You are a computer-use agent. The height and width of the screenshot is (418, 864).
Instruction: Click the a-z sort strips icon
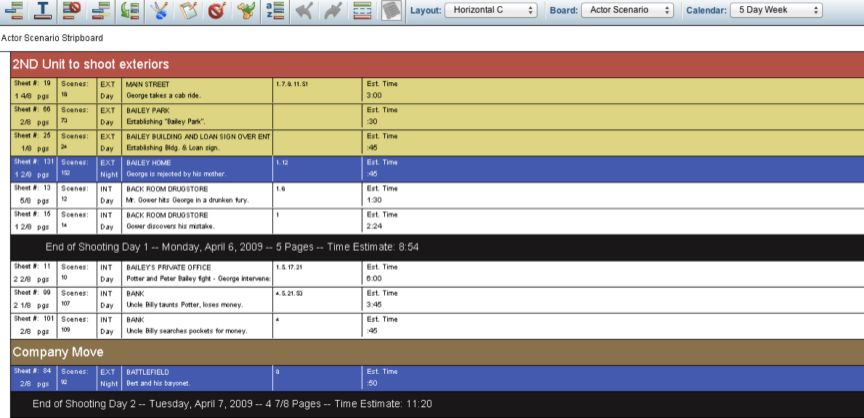(274, 10)
